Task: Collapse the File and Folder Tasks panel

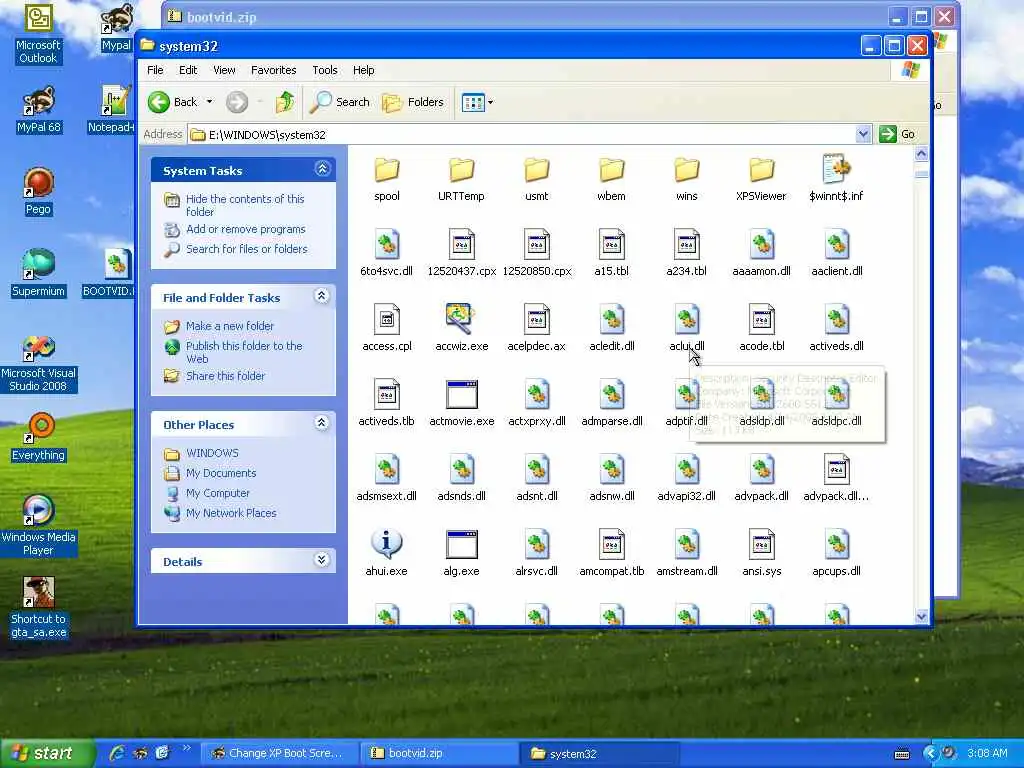Action: click(x=321, y=296)
